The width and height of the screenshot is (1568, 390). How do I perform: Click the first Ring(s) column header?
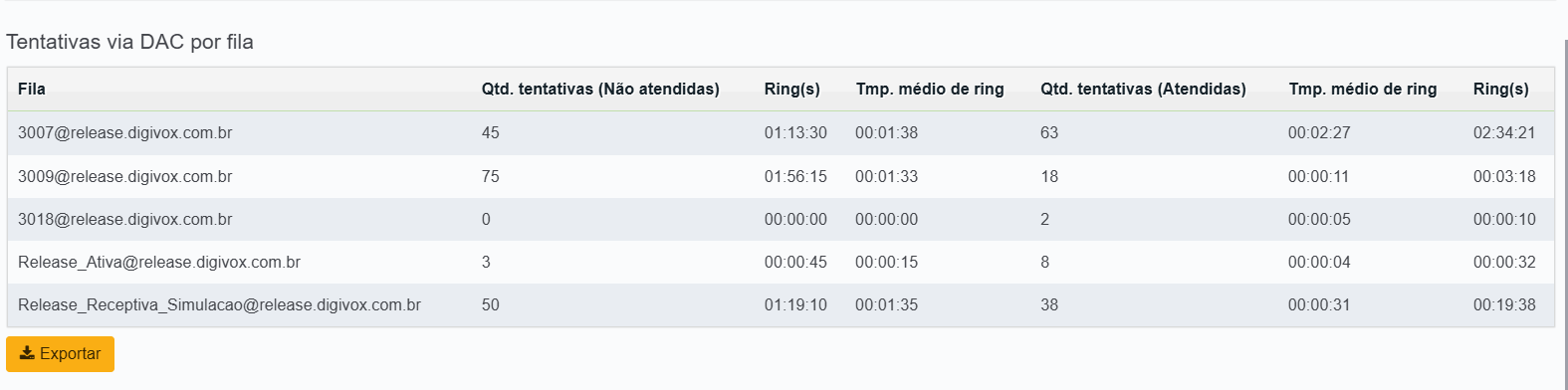[792, 89]
